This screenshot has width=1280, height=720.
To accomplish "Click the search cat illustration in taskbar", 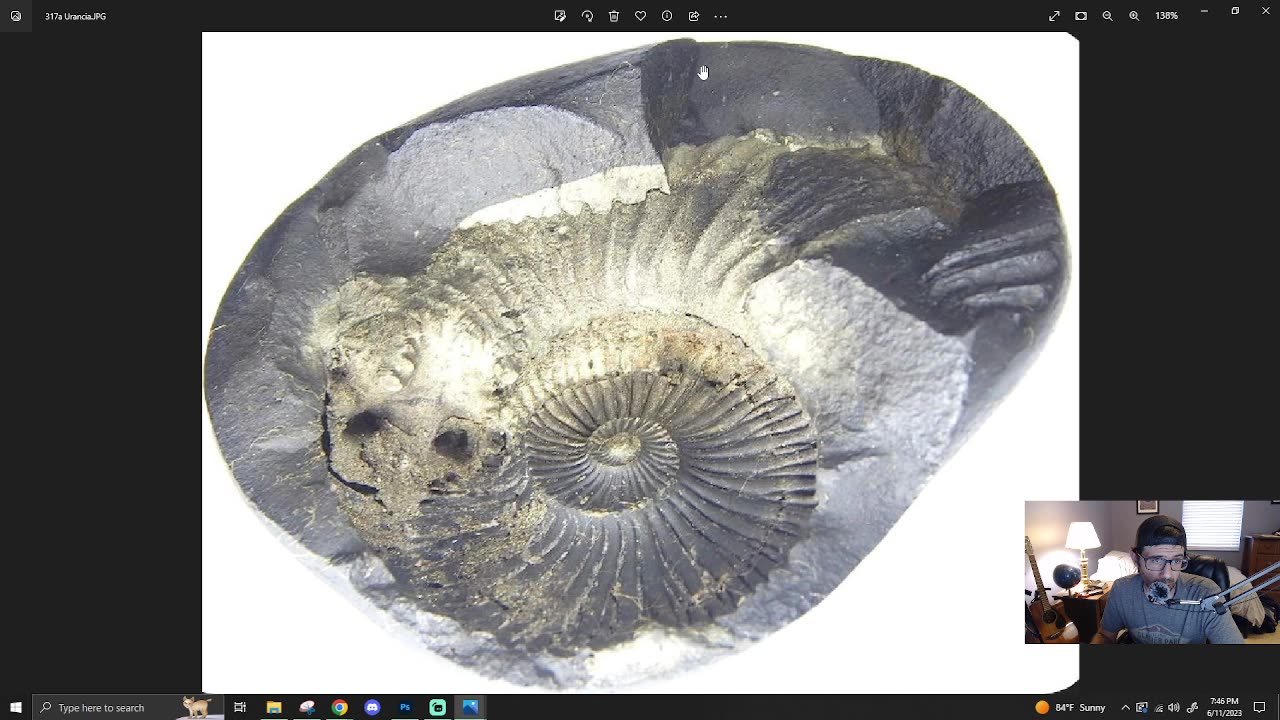I will [197, 707].
